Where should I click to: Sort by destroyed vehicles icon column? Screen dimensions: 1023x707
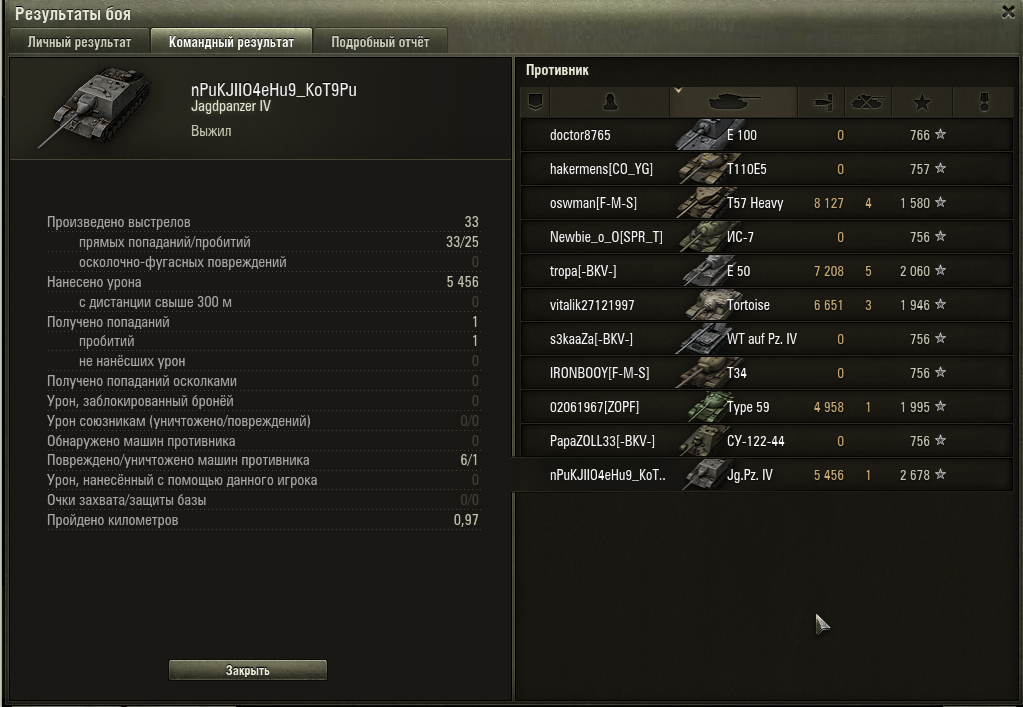[x=868, y=102]
